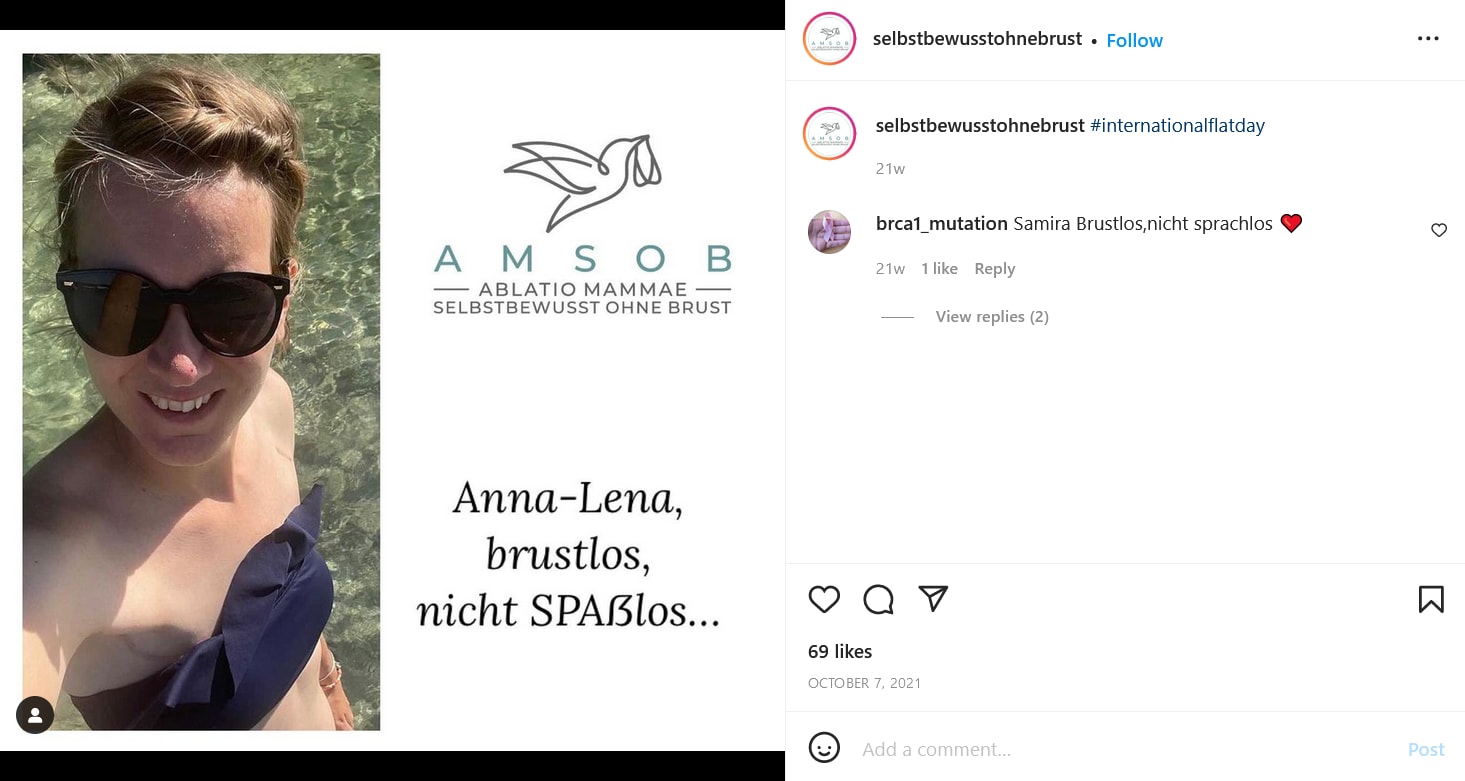View the comment's 1 like count

coord(939,268)
